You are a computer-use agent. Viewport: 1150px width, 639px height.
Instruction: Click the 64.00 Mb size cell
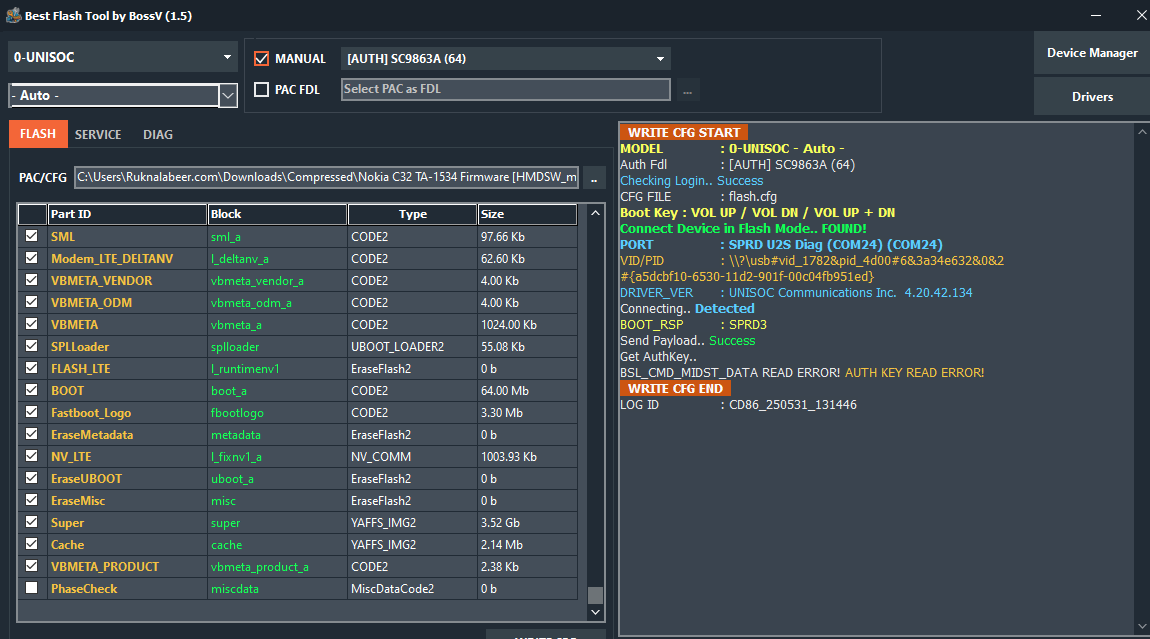click(x=527, y=391)
